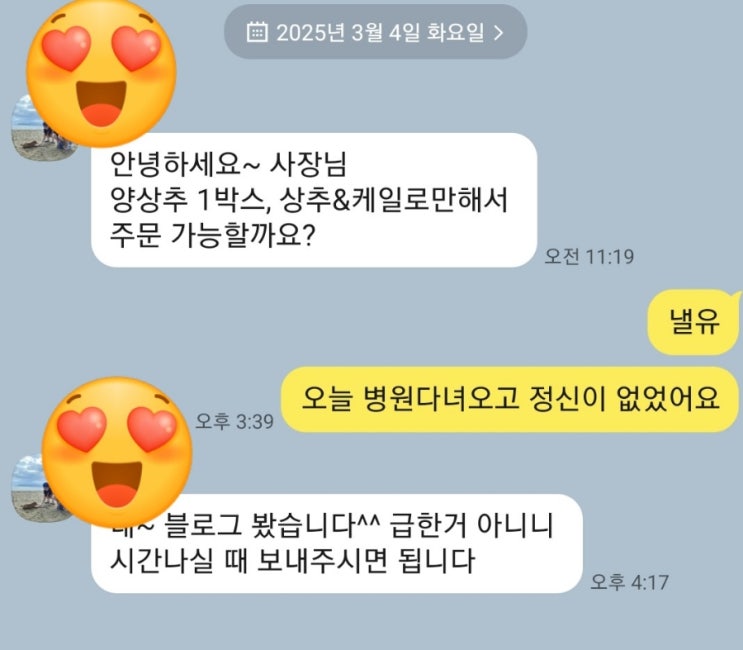Select the 오늘 병원다녀오고 정신이 없었어요 bubble

point(510,399)
